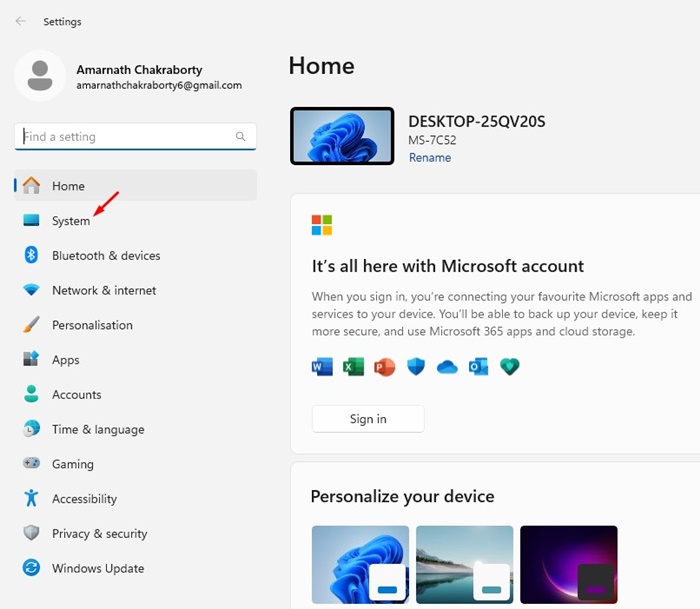Go to Bluetooth & devices
700x609 pixels.
136,255
